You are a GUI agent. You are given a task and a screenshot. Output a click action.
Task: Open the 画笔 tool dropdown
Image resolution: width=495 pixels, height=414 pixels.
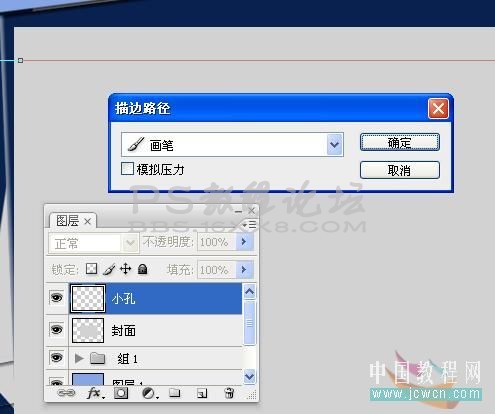pos(335,145)
